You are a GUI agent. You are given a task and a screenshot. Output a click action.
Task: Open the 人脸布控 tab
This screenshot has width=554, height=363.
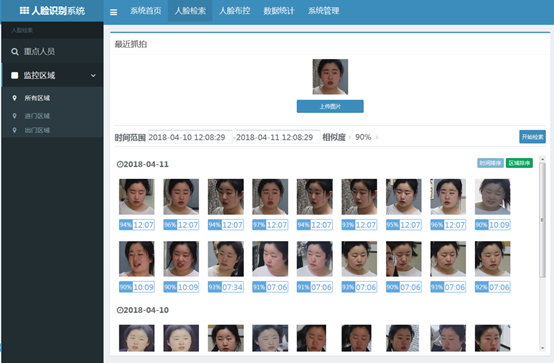[x=235, y=11]
